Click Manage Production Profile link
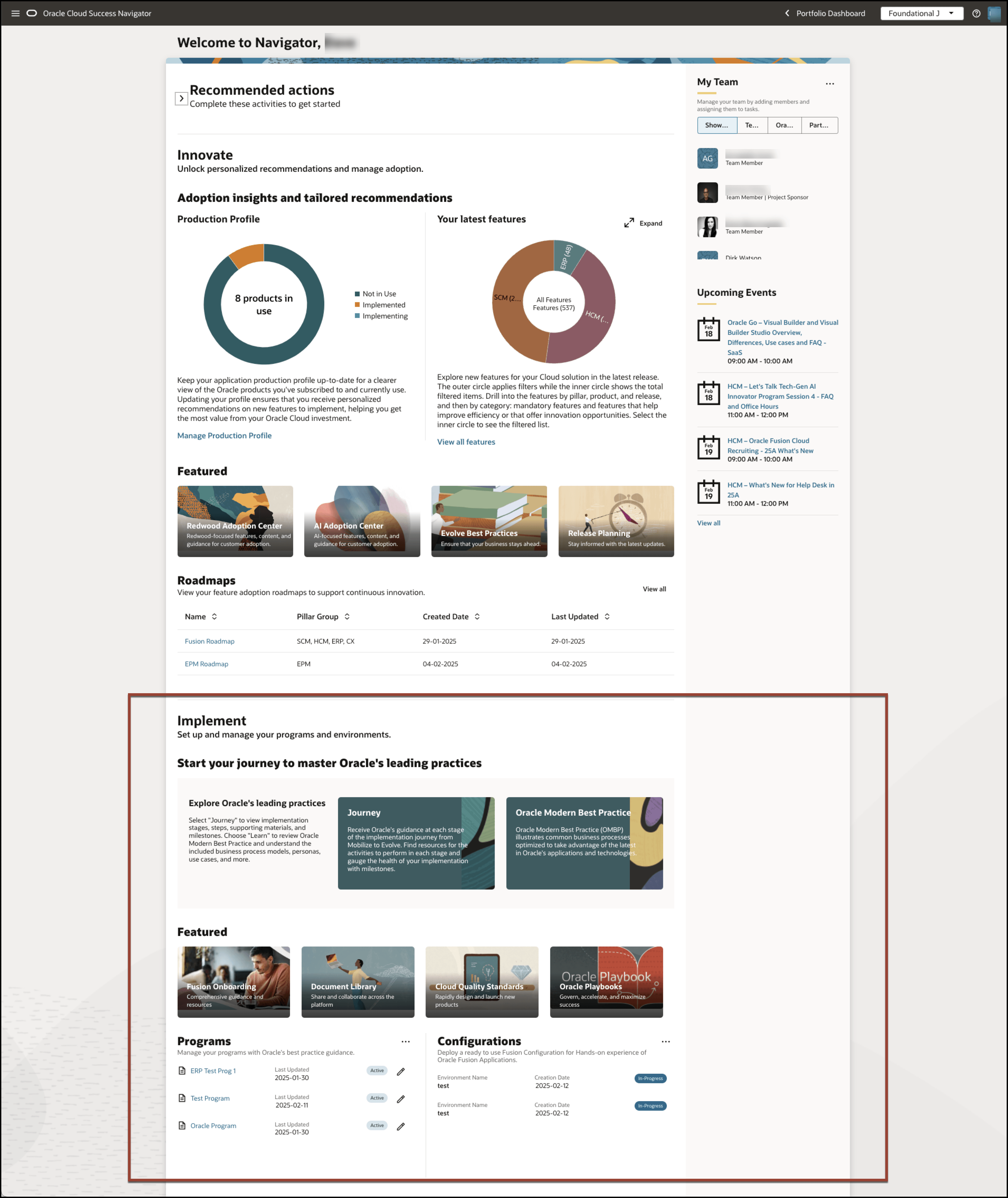 coord(224,435)
